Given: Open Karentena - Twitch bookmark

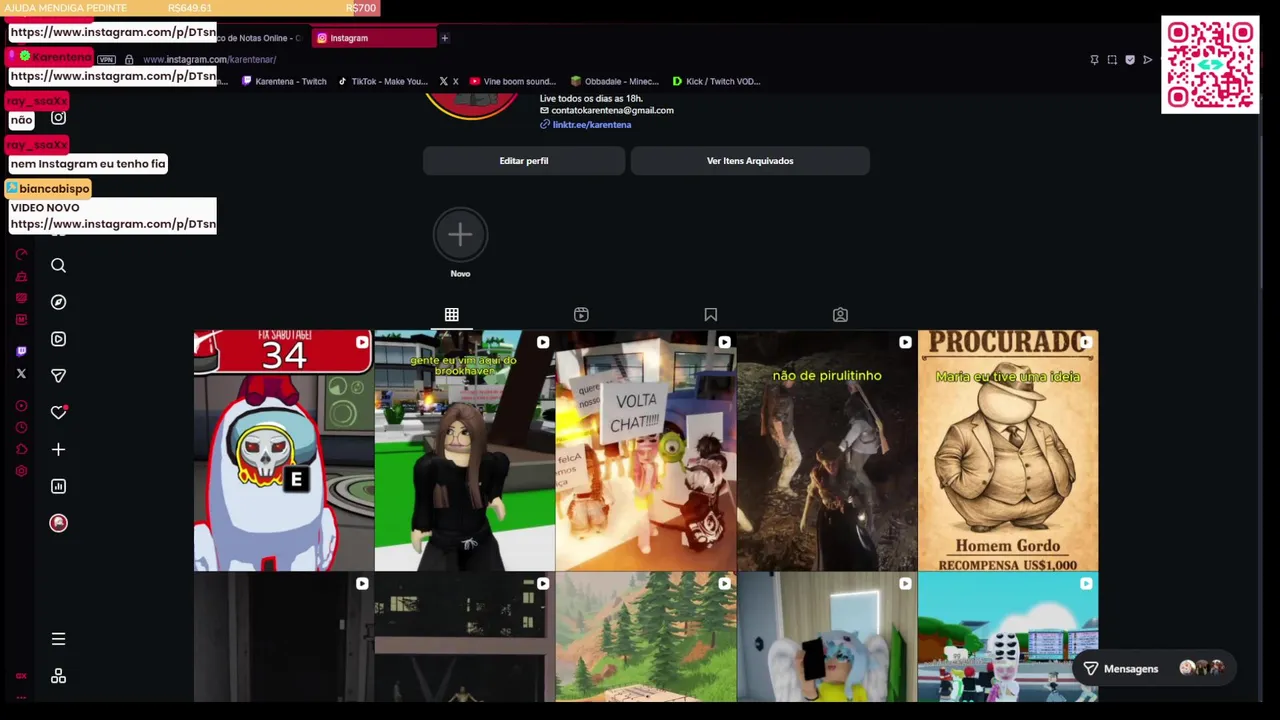Looking at the screenshot, I should (x=284, y=82).
